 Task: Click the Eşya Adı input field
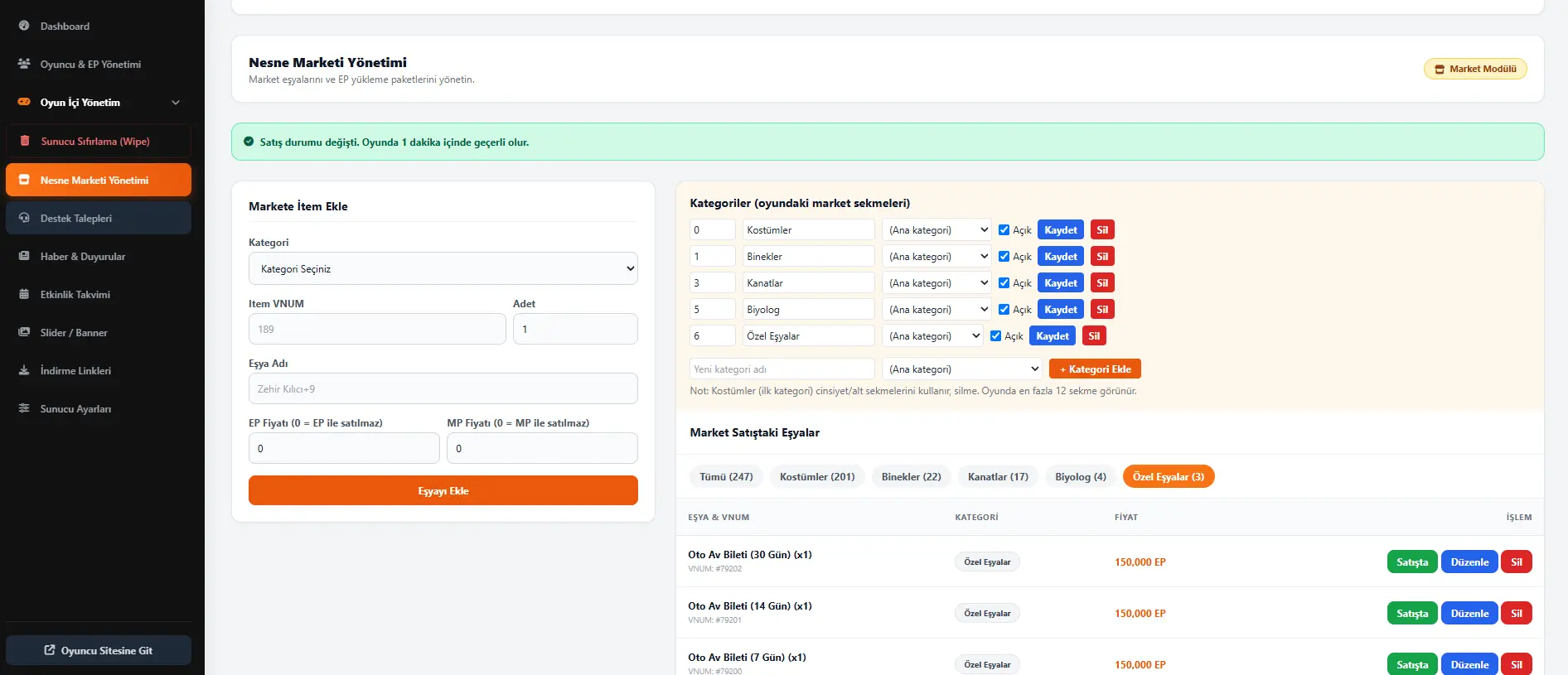[443, 388]
